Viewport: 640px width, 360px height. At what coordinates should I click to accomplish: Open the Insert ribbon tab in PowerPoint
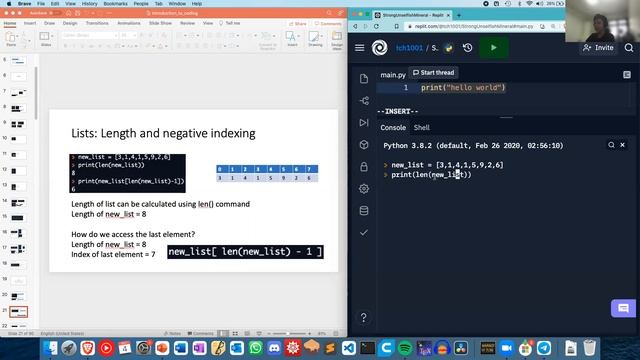[x=30, y=23]
